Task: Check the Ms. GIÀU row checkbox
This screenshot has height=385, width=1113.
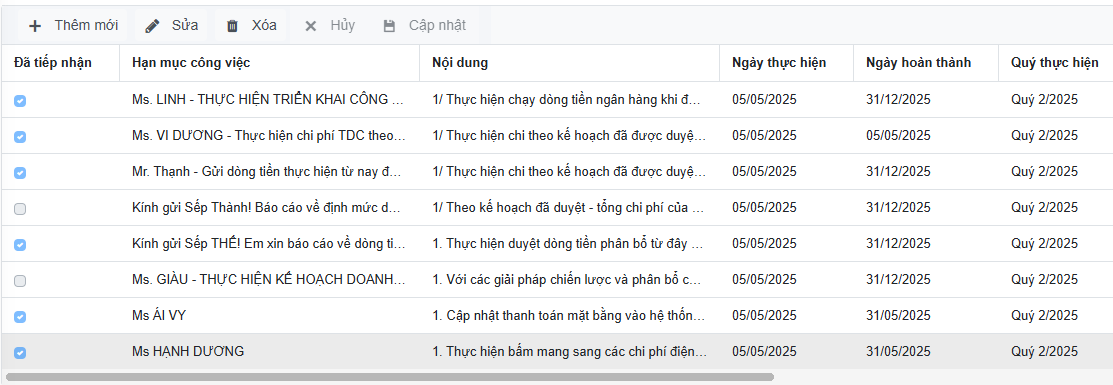Action: (20, 281)
